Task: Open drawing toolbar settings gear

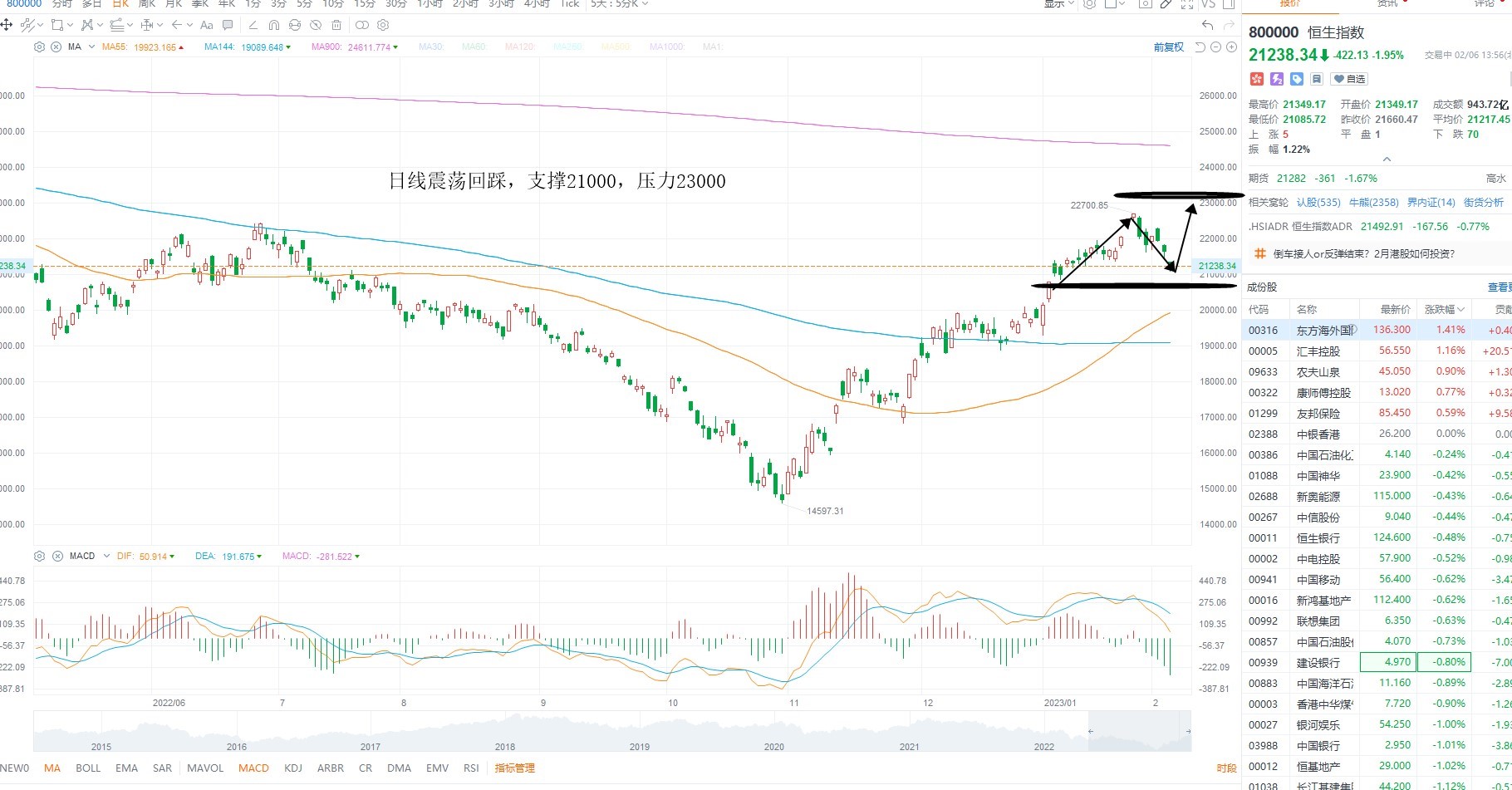Action: [383, 25]
